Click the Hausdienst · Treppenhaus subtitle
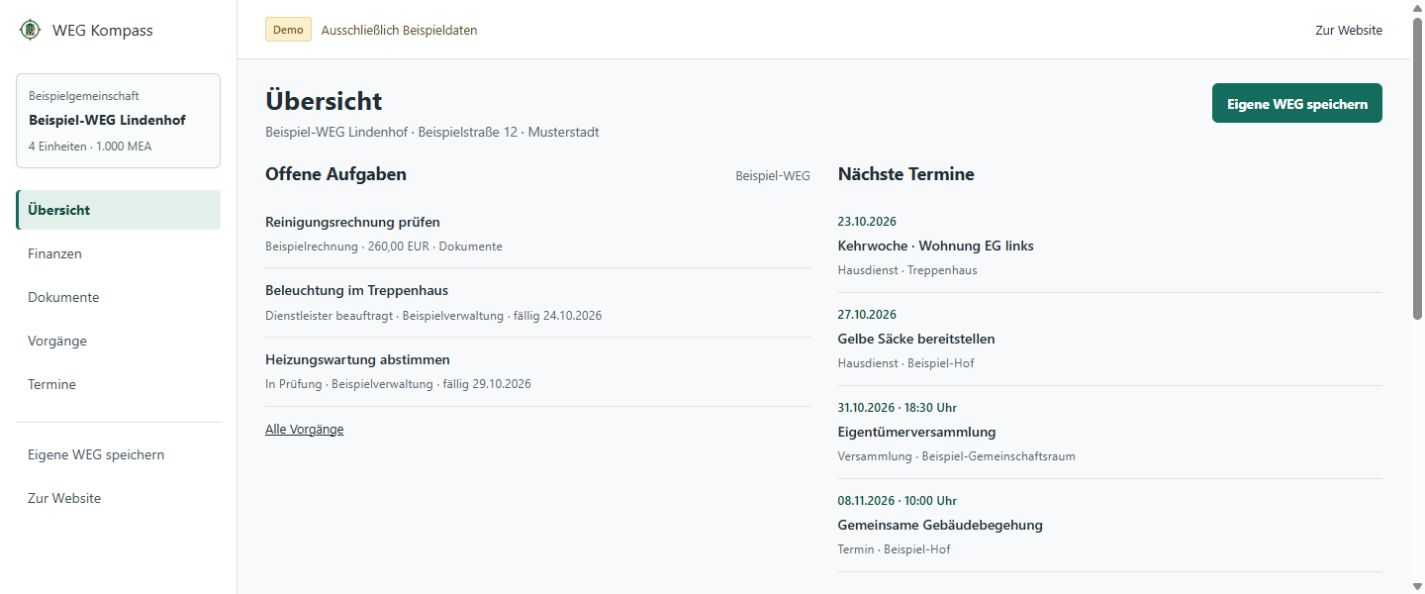Image resolution: width=1425 pixels, height=594 pixels. pyautogui.click(x=907, y=270)
